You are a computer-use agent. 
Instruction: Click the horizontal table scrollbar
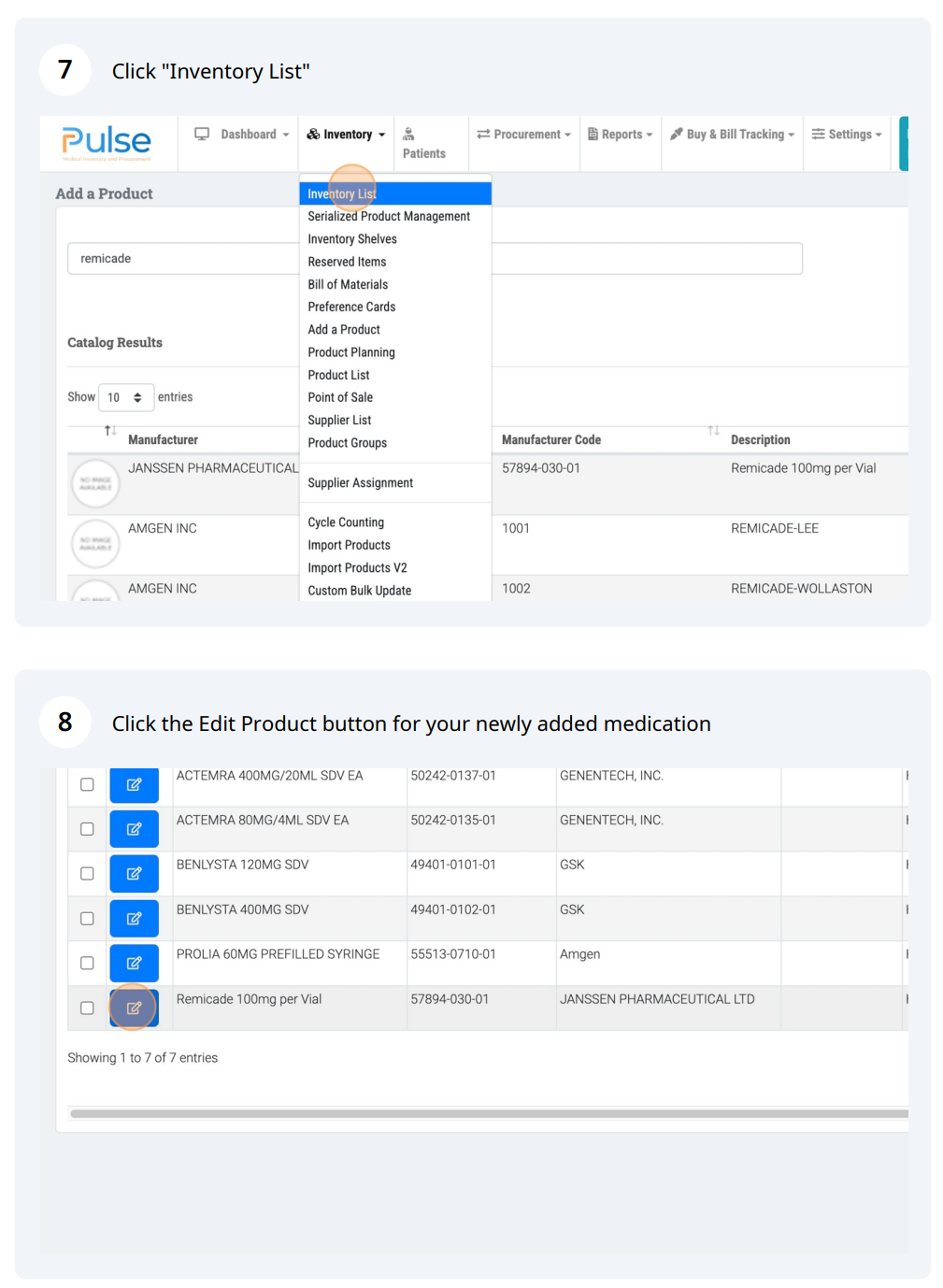click(489, 1113)
